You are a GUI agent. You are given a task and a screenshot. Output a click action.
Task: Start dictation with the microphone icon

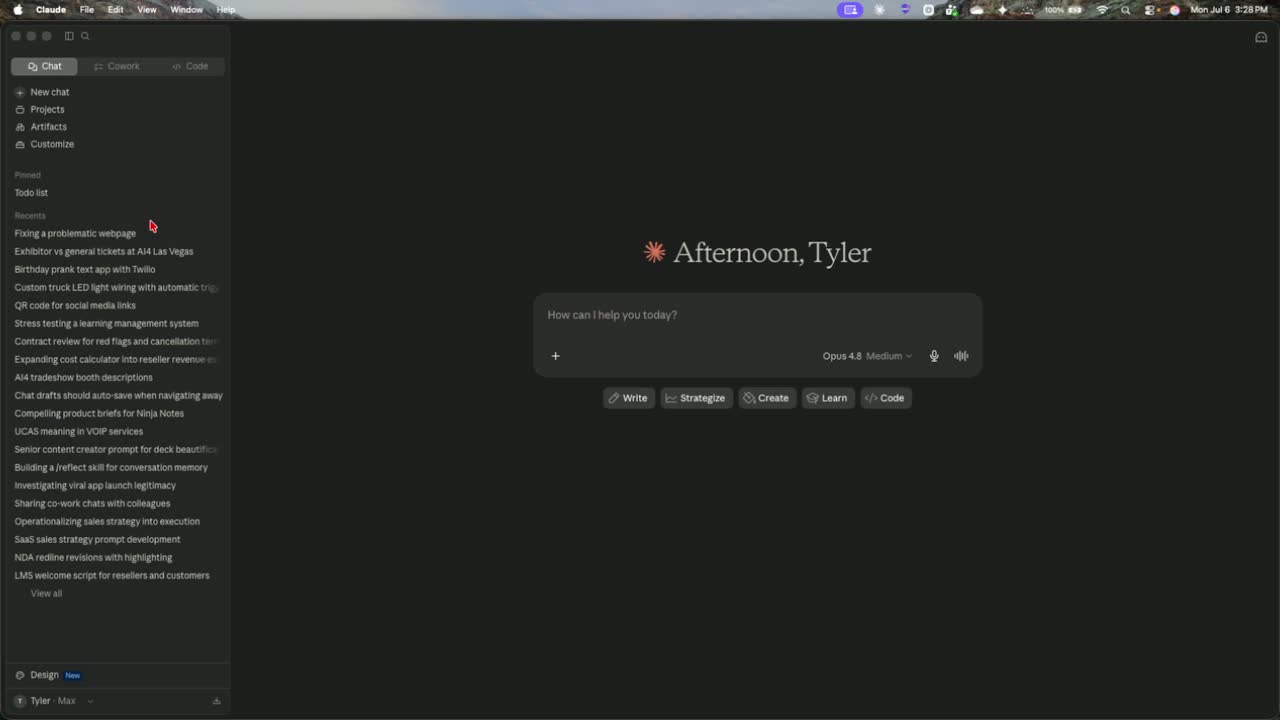click(934, 356)
